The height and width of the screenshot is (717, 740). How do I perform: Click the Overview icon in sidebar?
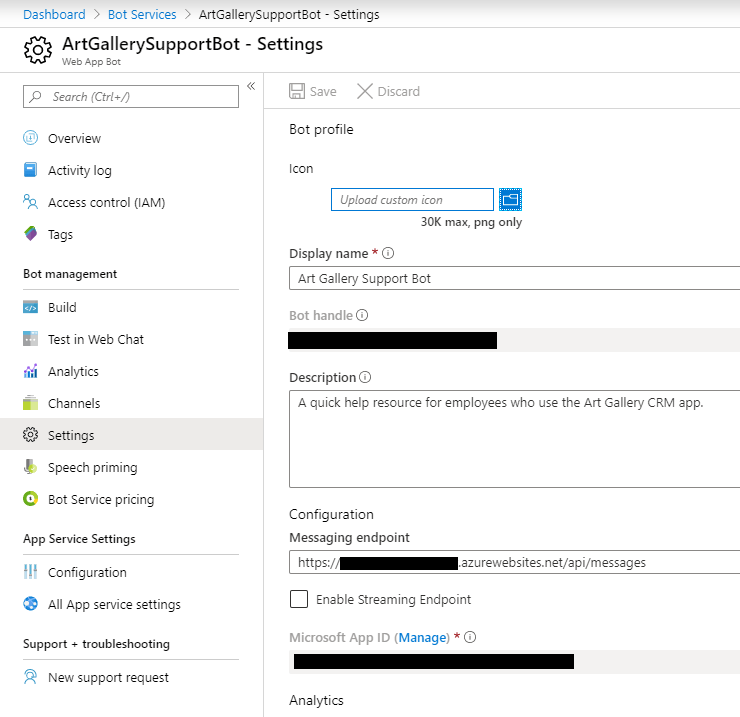point(31,138)
